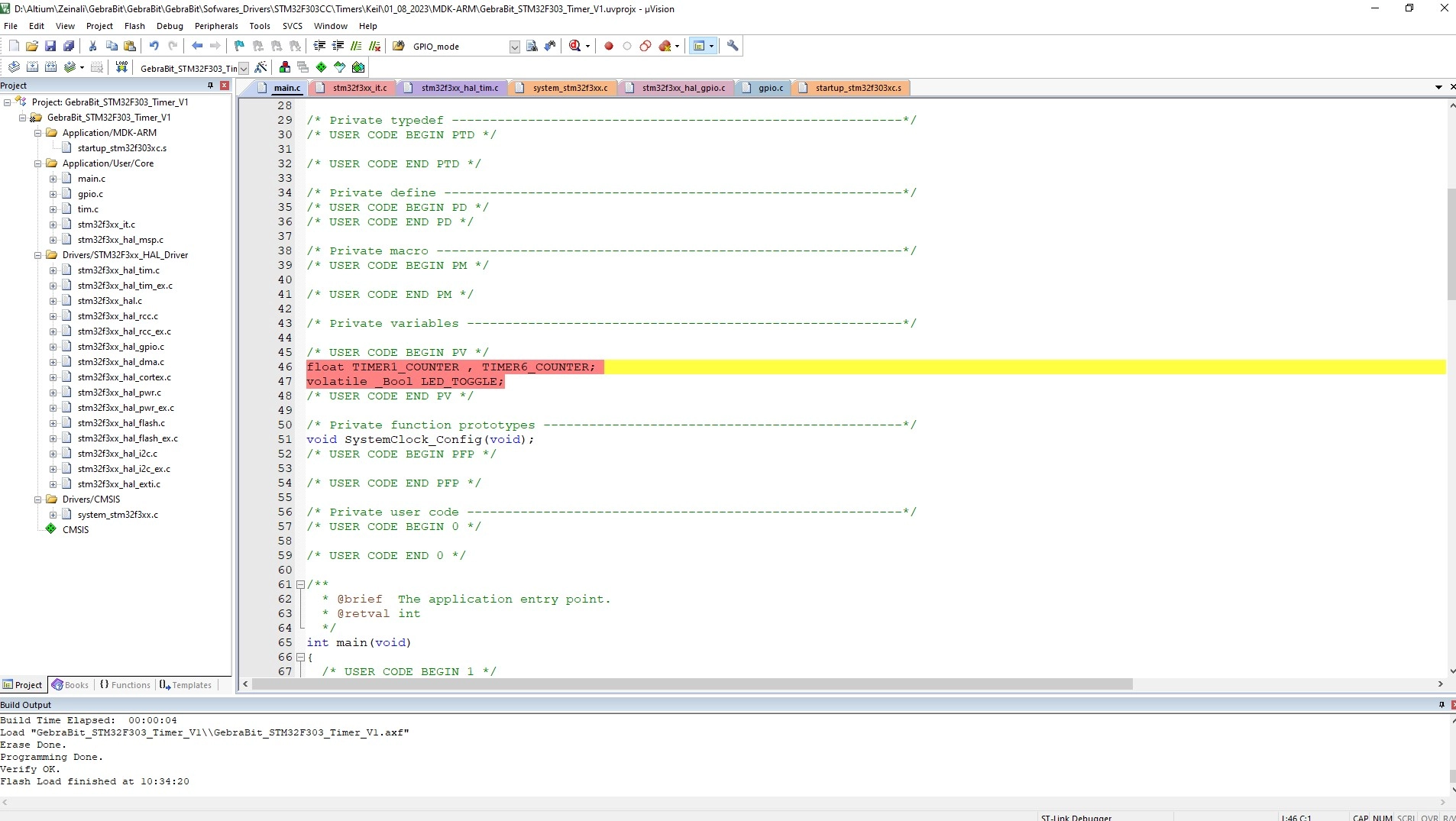Show the Templates panel tab
The image size is (1456, 821).
(x=186, y=685)
